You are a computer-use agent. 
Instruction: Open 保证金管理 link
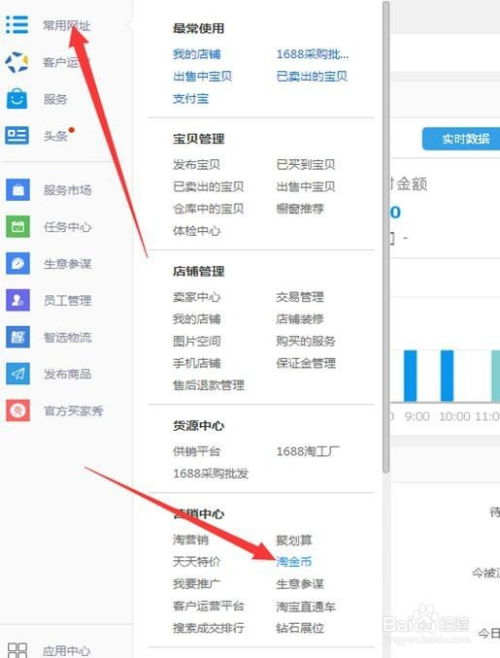(306, 363)
